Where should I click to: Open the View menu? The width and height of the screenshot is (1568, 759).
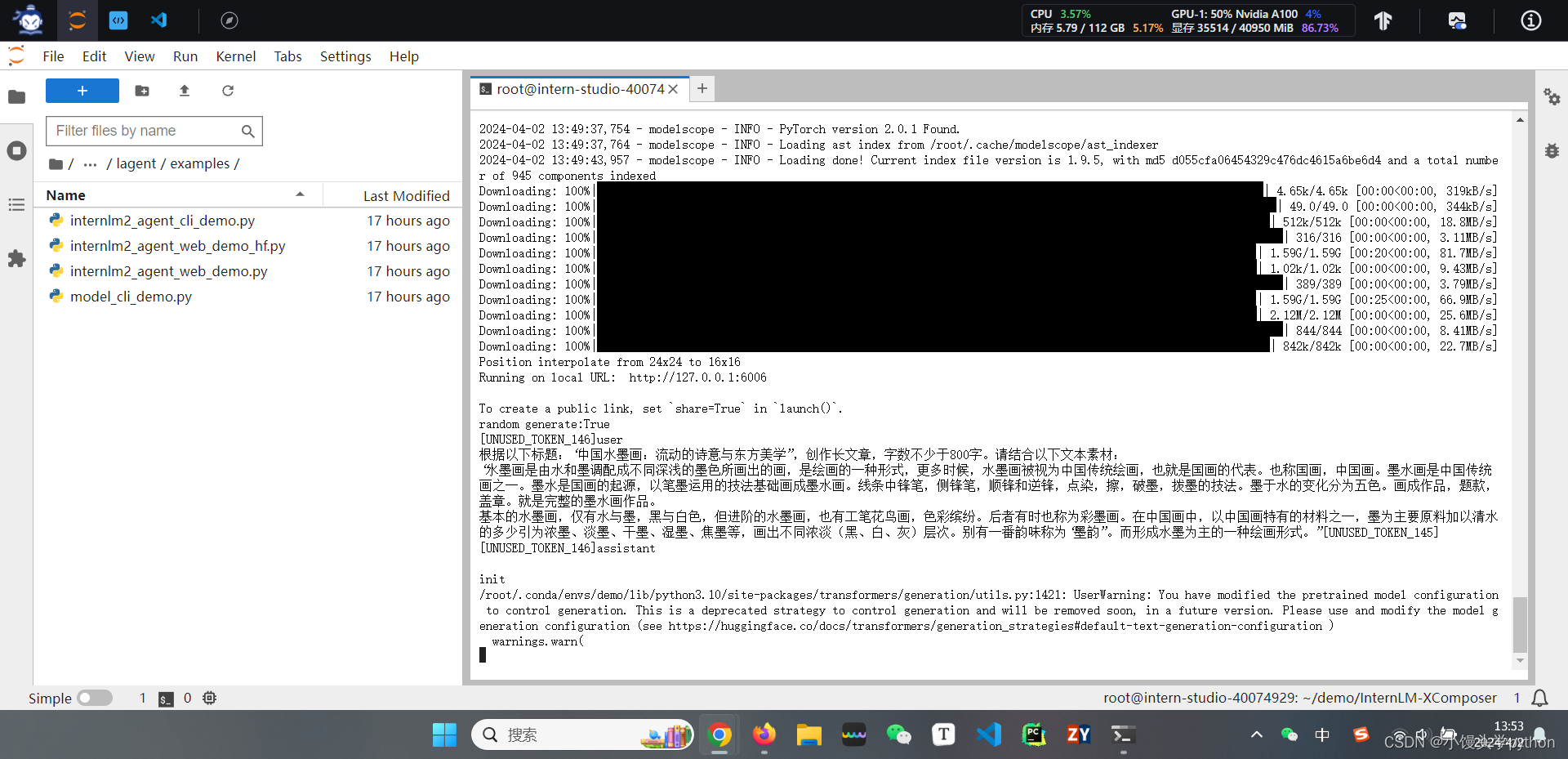click(140, 56)
